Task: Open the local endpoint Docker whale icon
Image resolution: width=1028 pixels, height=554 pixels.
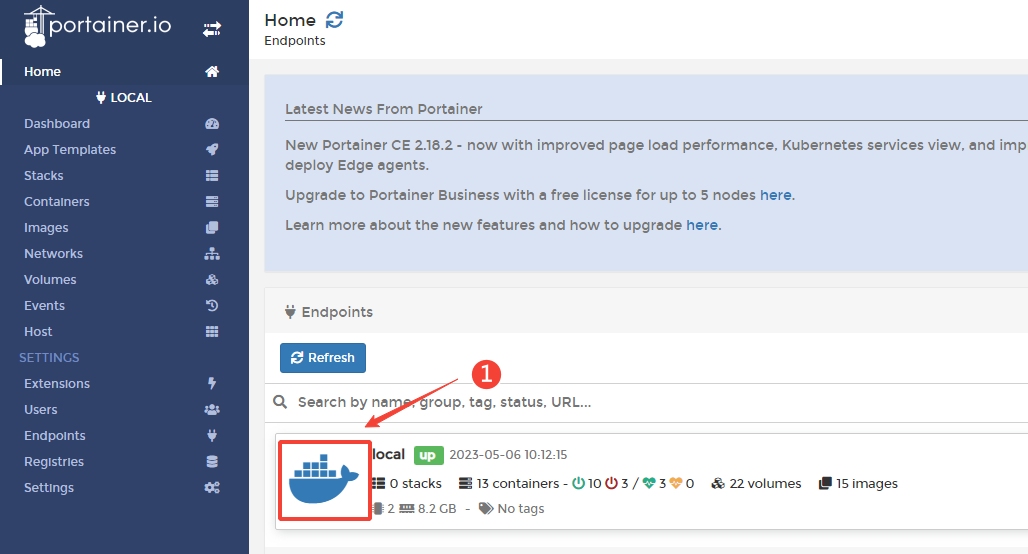Action: [325, 481]
